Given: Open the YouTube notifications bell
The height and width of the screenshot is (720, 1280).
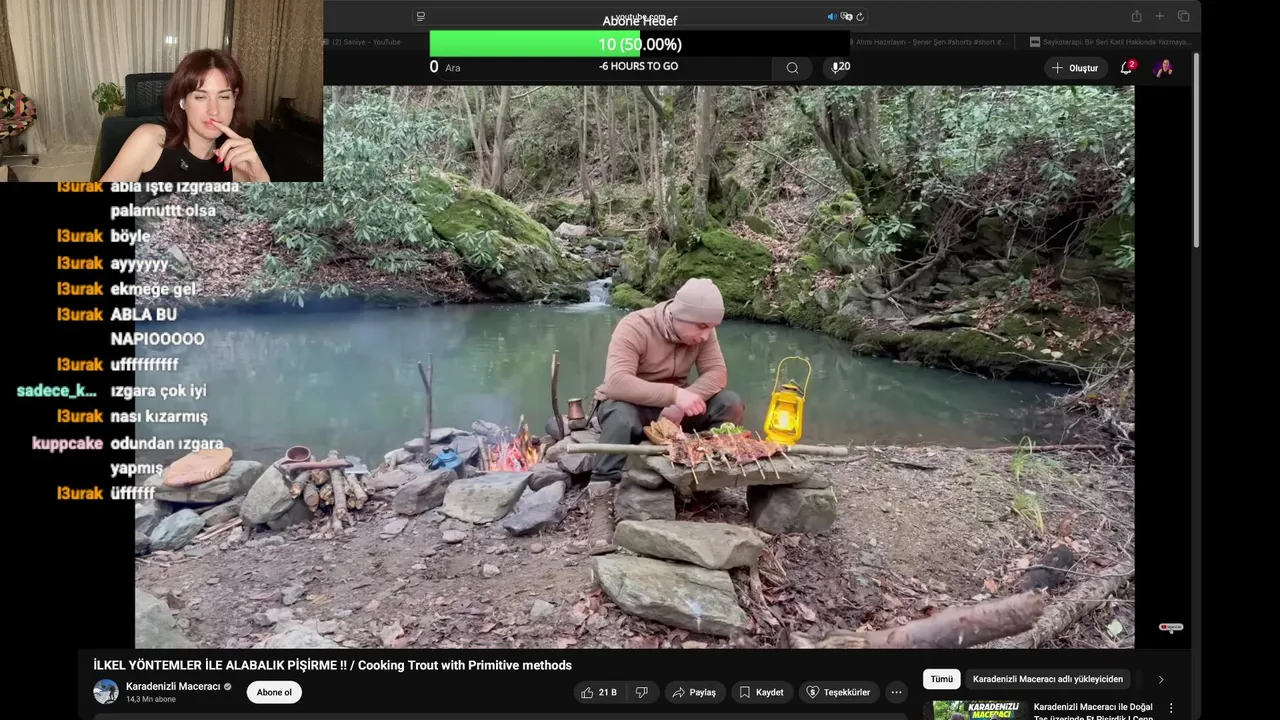Looking at the screenshot, I should point(1127,67).
